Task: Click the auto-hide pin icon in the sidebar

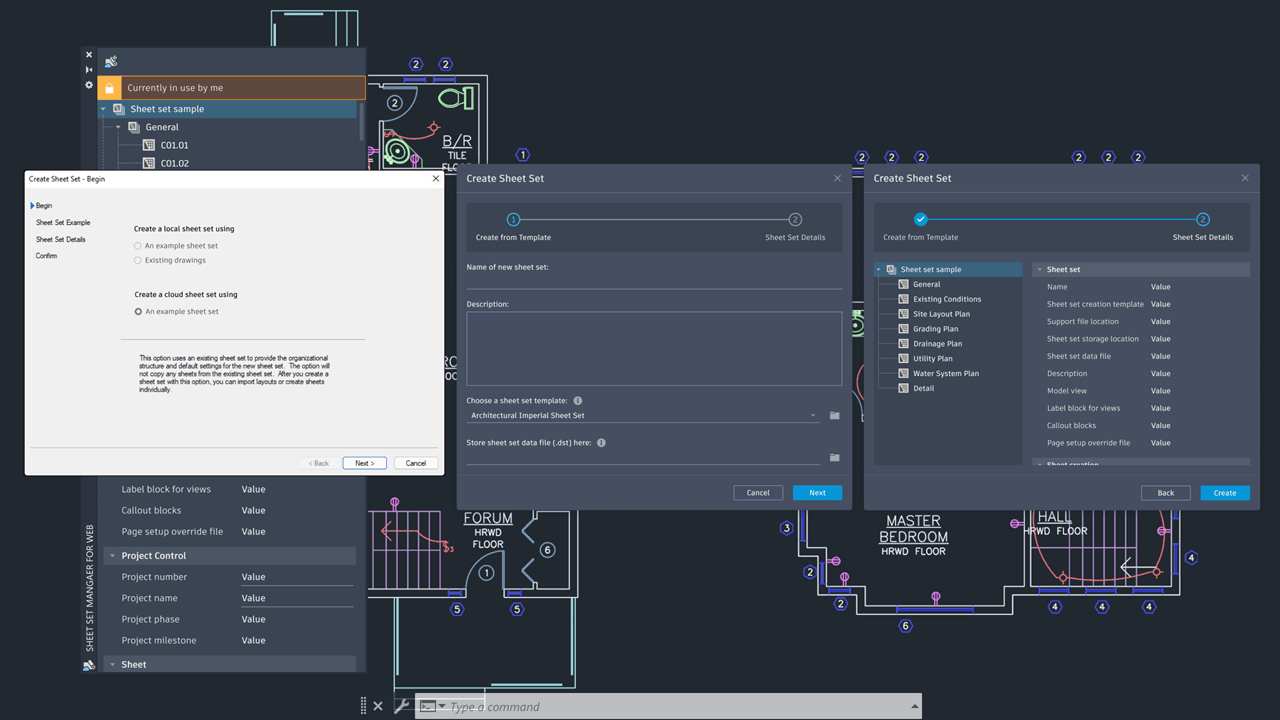Action: [x=88, y=69]
